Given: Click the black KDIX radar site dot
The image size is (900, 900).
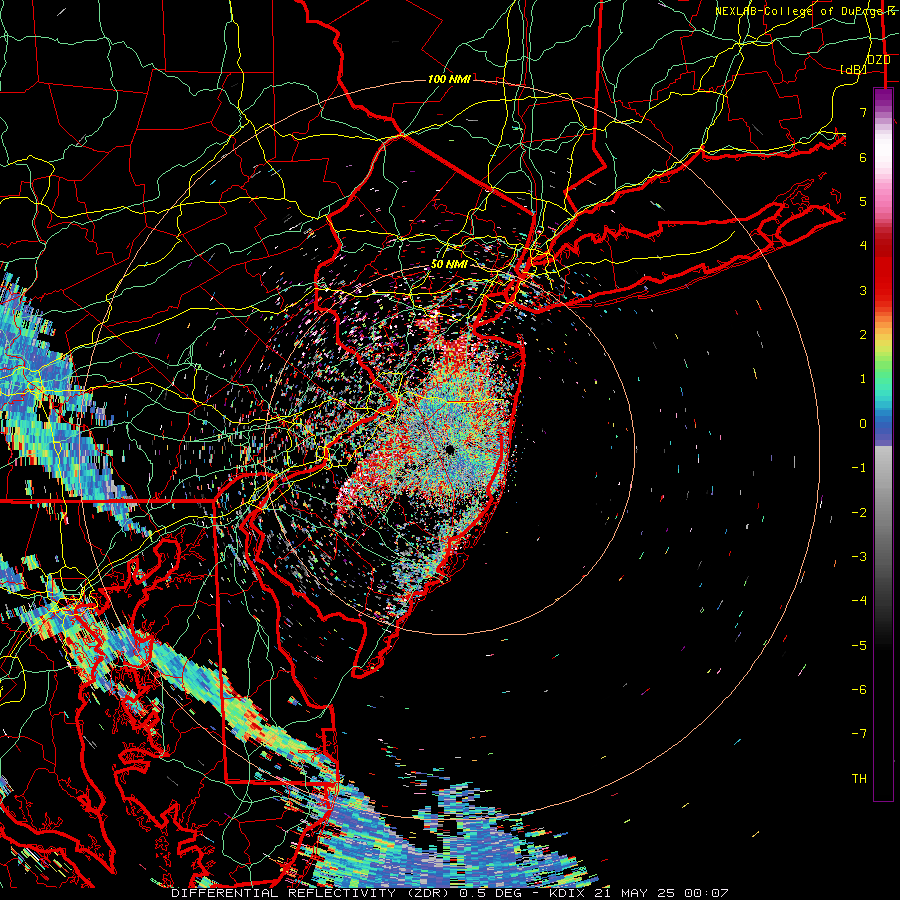Looking at the screenshot, I should tap(450, 449).
